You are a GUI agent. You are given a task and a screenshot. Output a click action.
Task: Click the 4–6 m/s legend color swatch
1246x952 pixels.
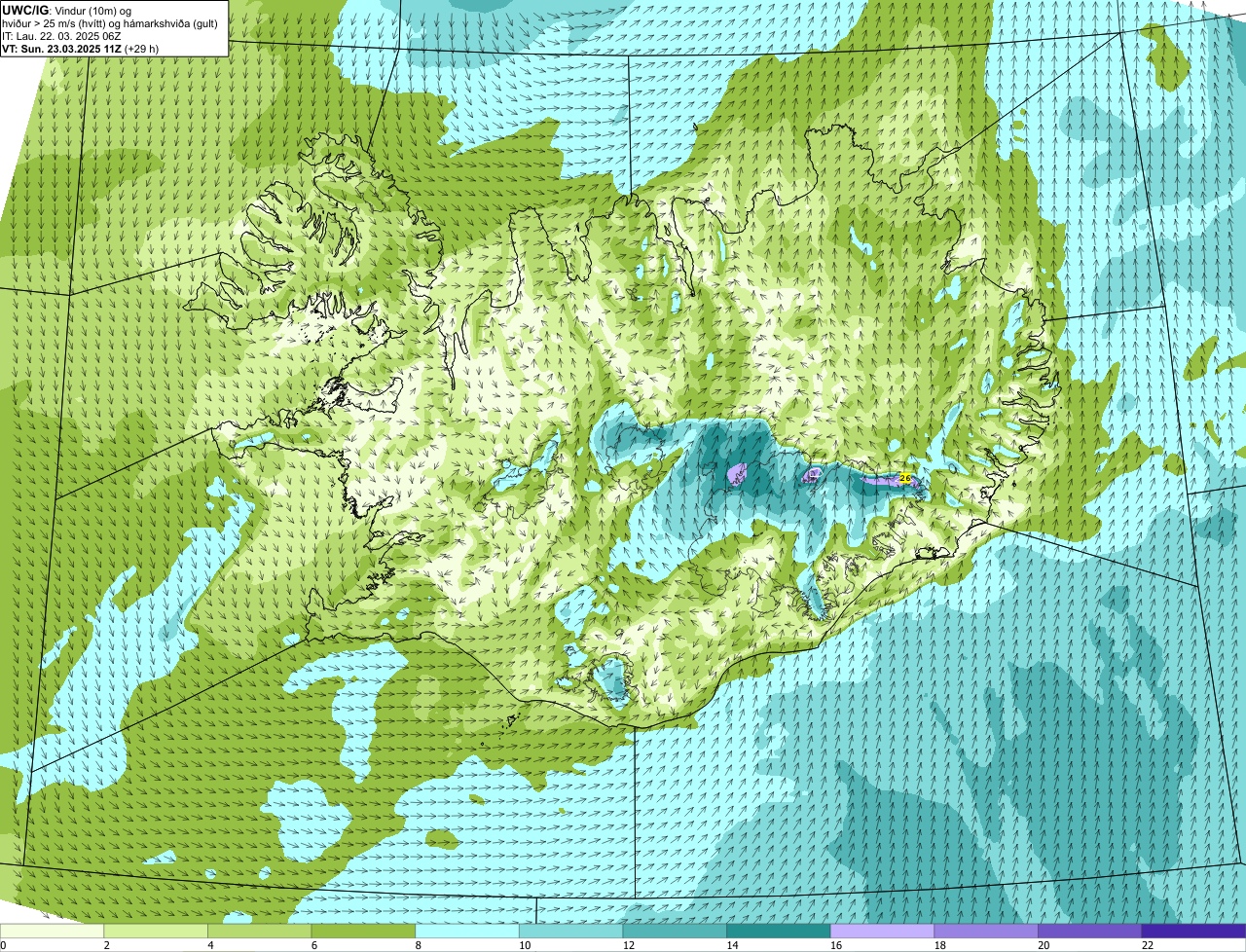260,932
